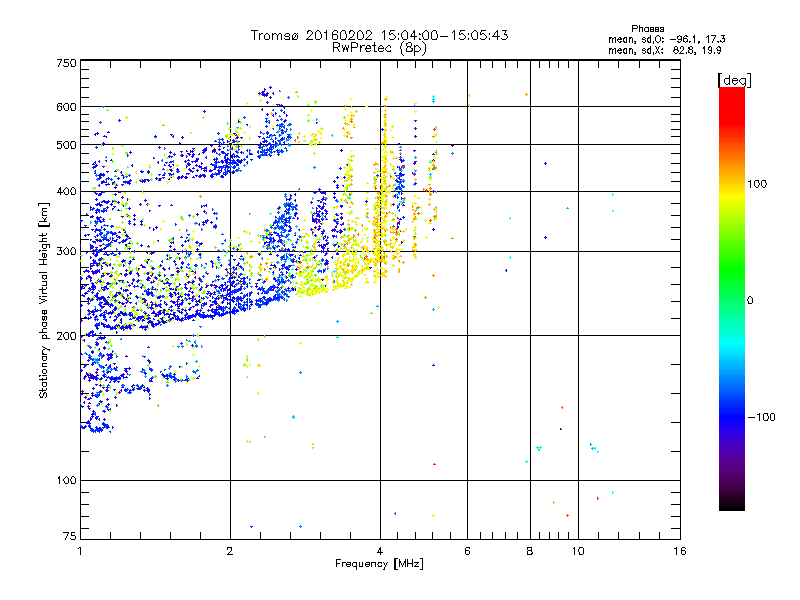The height and width of the screenshot is (600, 800).
Task: Click the 'mean, sd,O: -96.1, 17.3' text
Action: pyautogui.click(x=666, y=39)
